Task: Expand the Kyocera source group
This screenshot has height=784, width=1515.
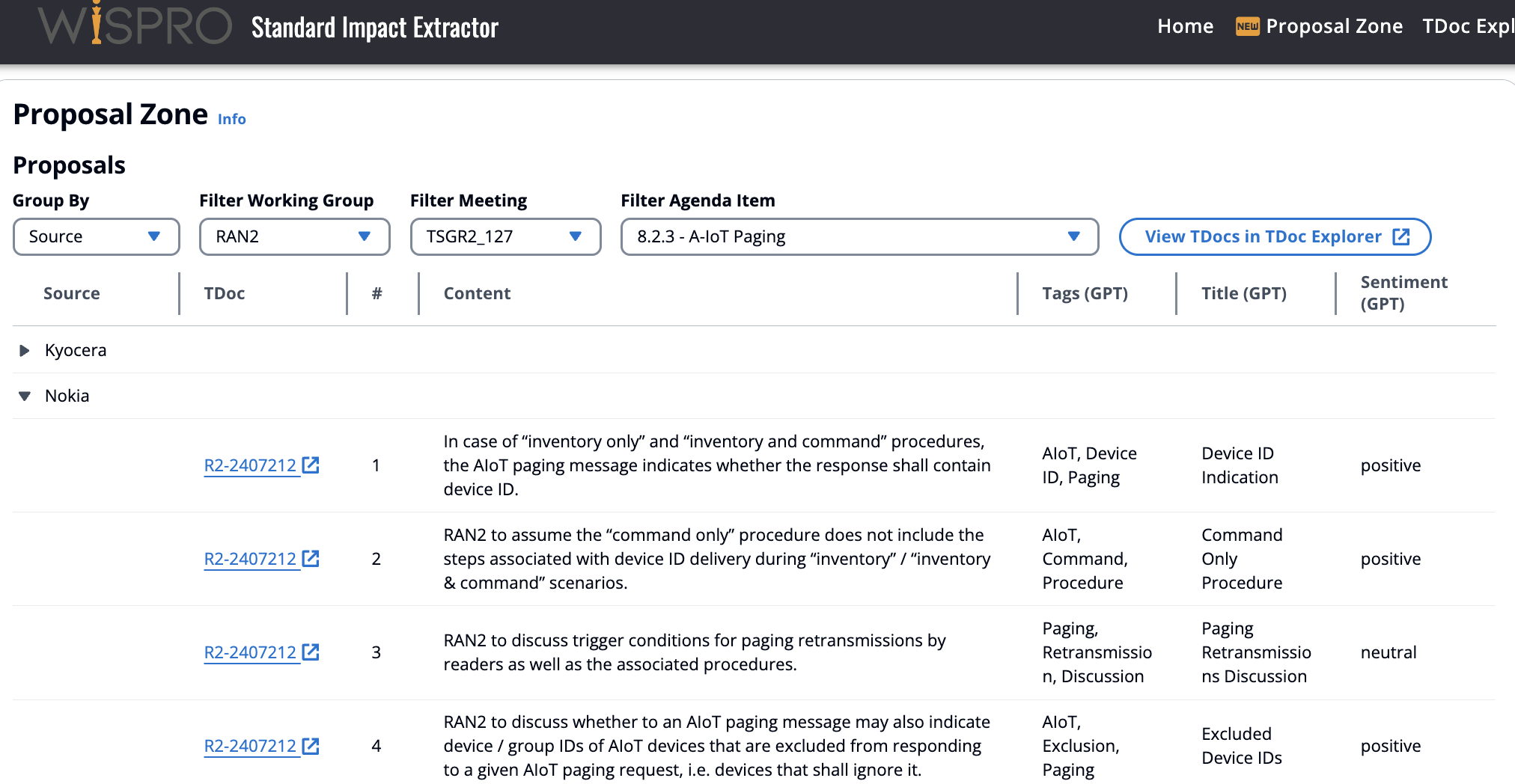Action: click(x=25, y=350)
